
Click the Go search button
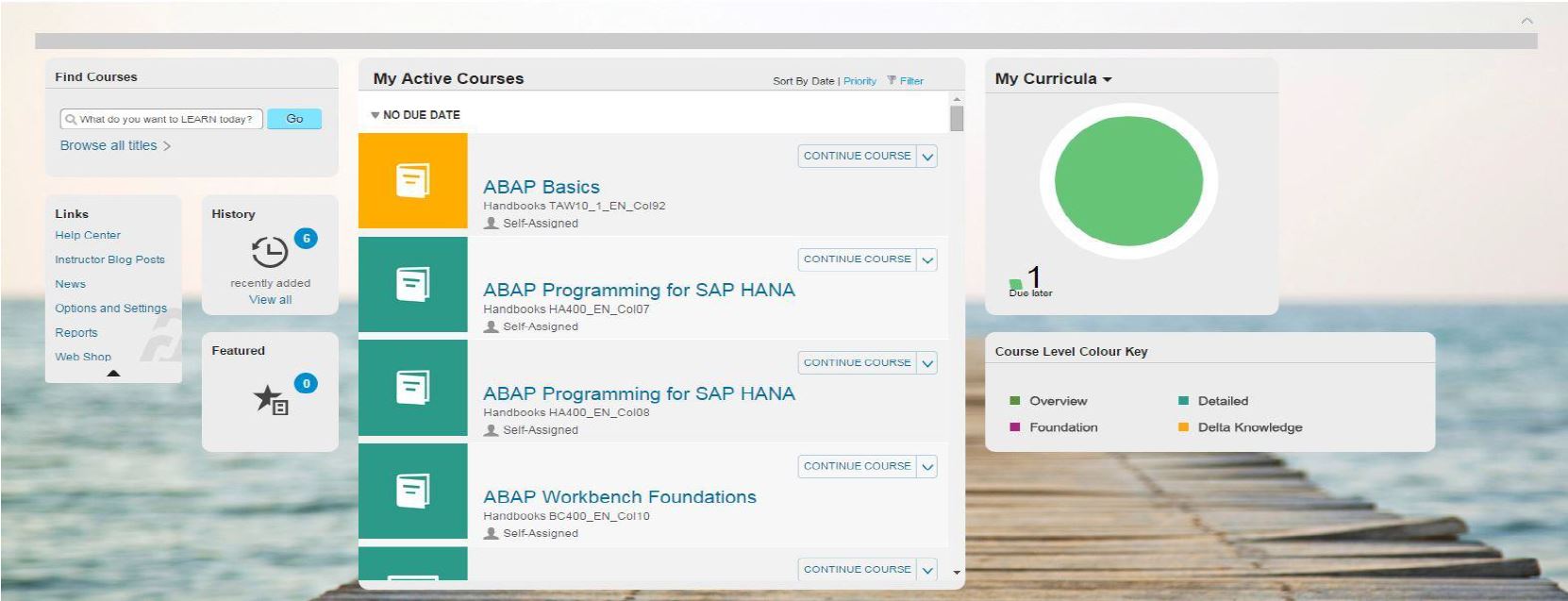pyautogui.click(x=294, y=119)
